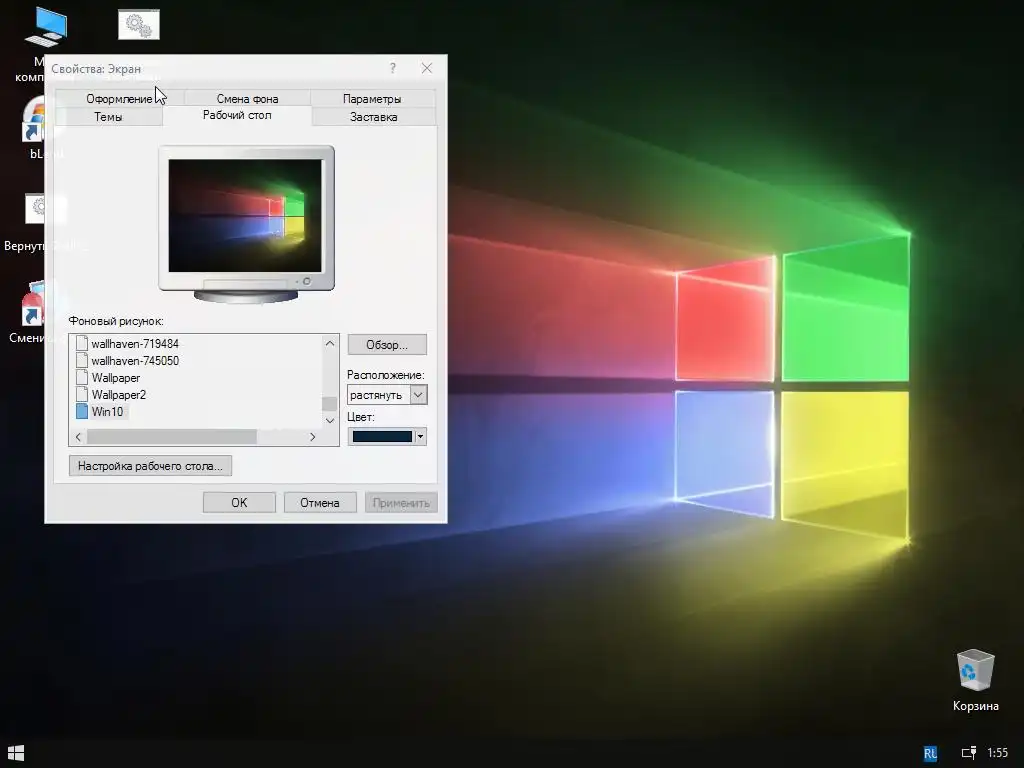Image resolution: width=1024 pixels, height=768 pixels.
Task: Click the OK button
Action: (239, 502)
